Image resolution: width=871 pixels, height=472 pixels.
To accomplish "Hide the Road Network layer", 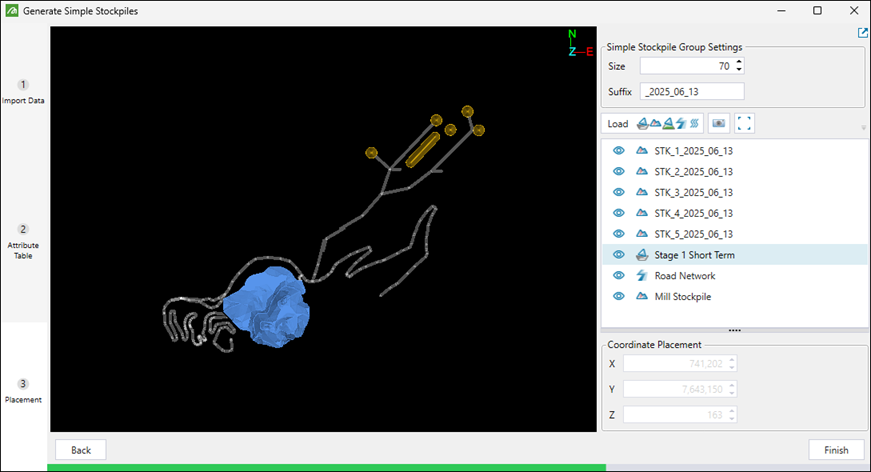I will 619,275.
